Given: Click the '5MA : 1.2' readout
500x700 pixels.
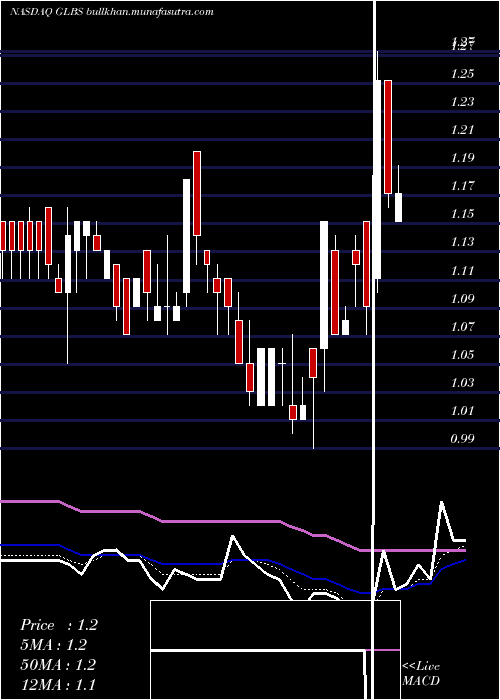Looking at the screenshot, I should pos(53,645).
